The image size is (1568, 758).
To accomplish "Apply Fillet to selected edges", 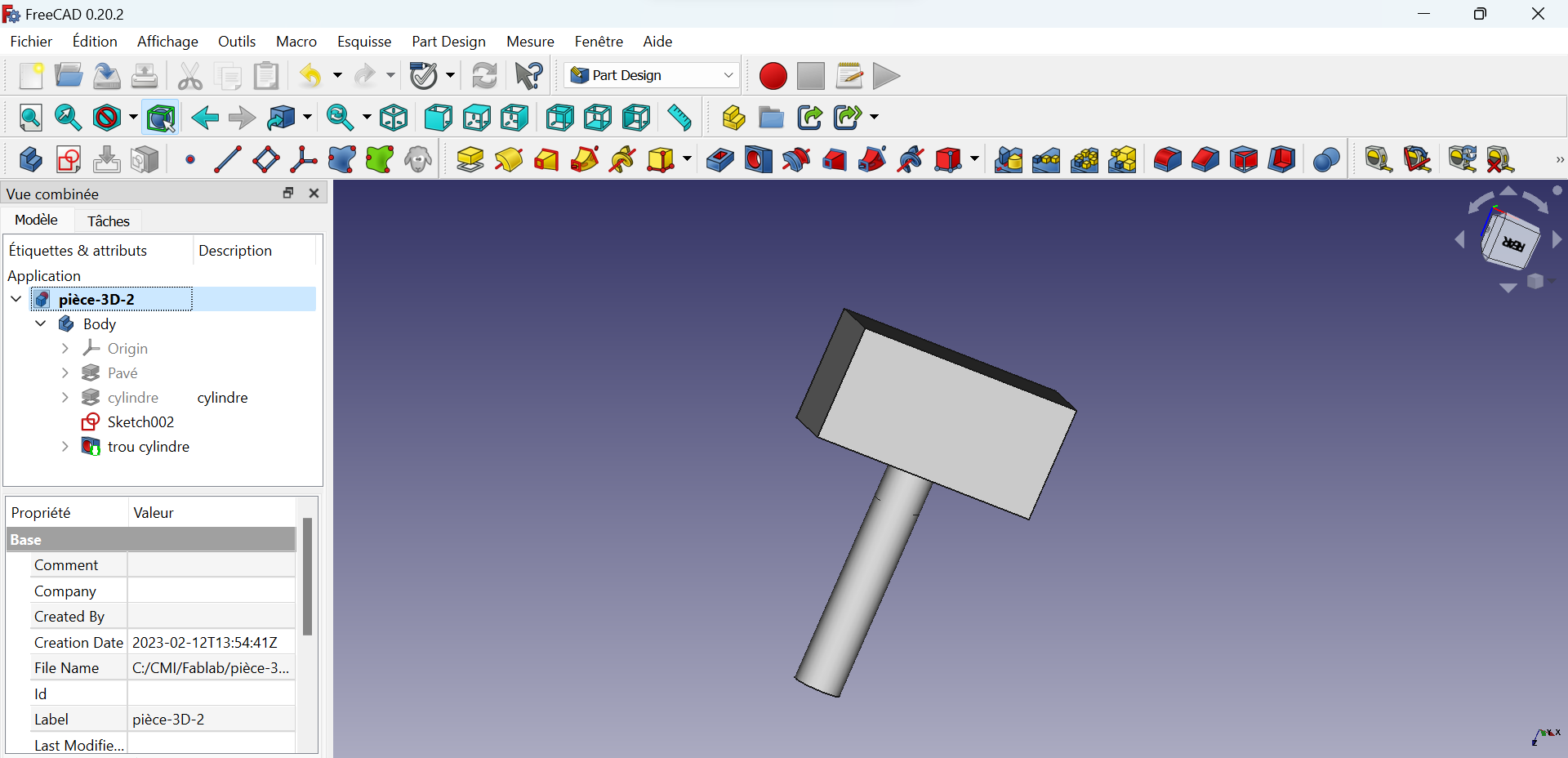I will coord(1168,160).
